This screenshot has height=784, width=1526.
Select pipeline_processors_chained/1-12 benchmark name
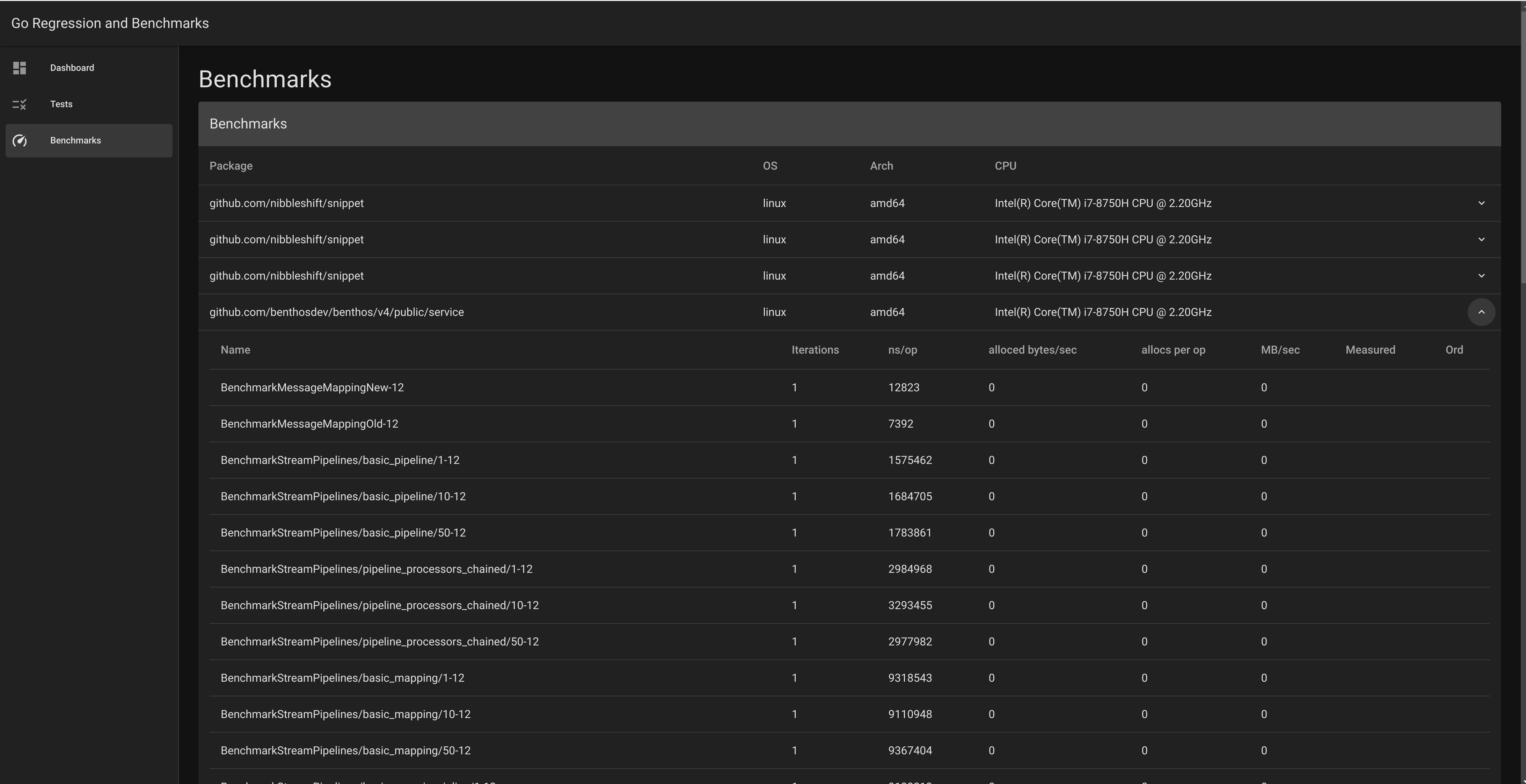click(377, 569)
